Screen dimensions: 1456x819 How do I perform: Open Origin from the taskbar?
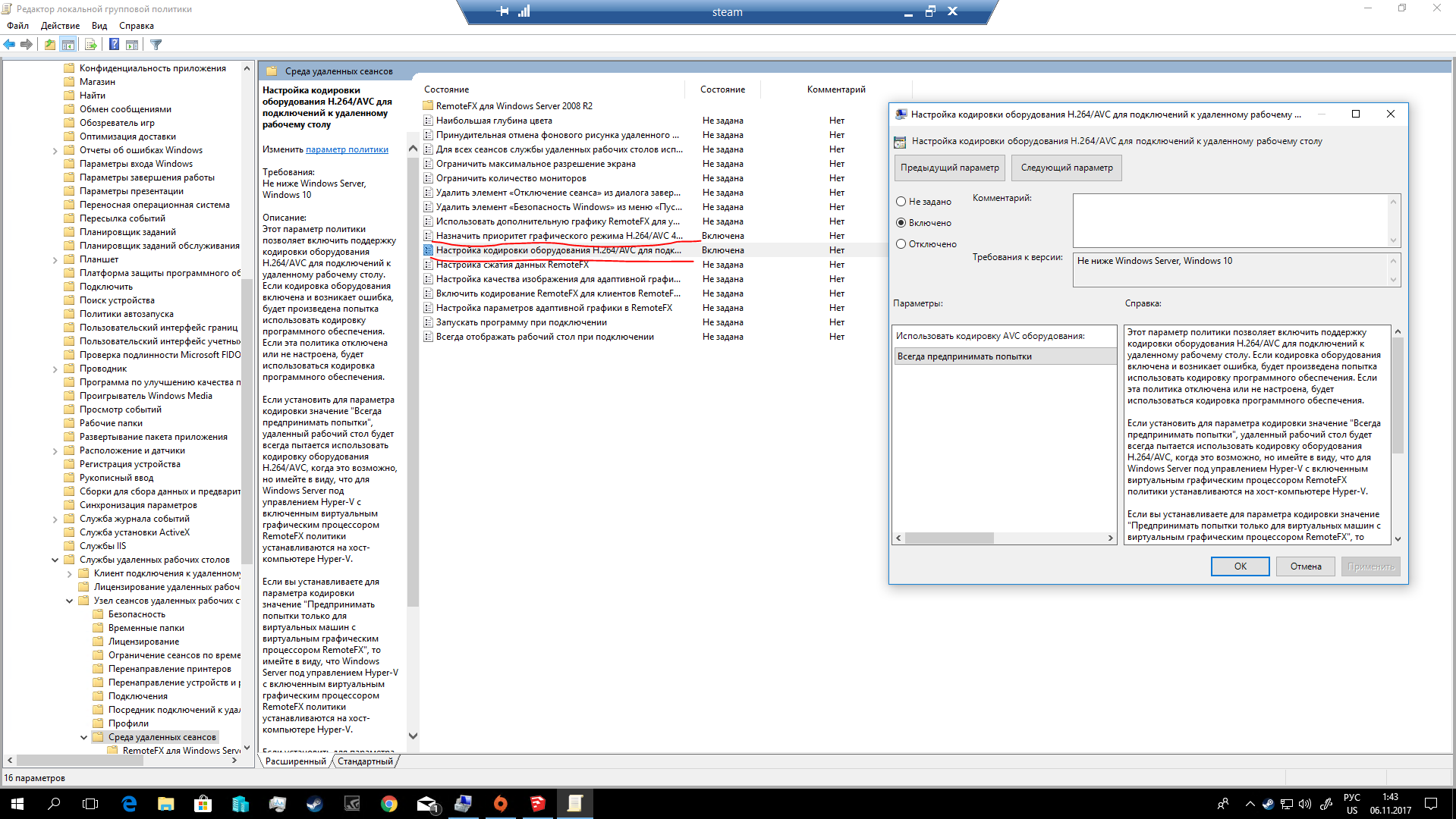coord(500,804)
